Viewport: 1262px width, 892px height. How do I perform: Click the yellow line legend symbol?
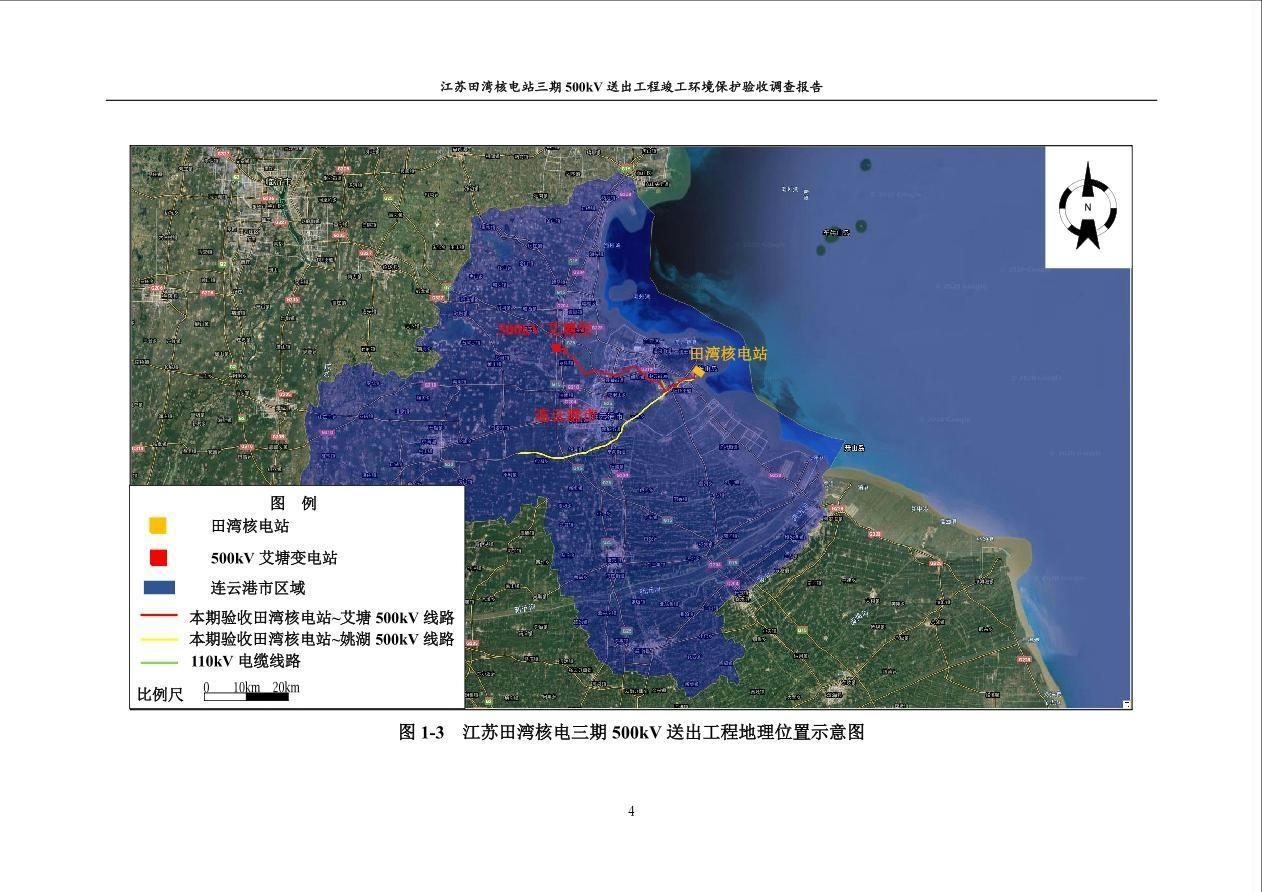159,639
